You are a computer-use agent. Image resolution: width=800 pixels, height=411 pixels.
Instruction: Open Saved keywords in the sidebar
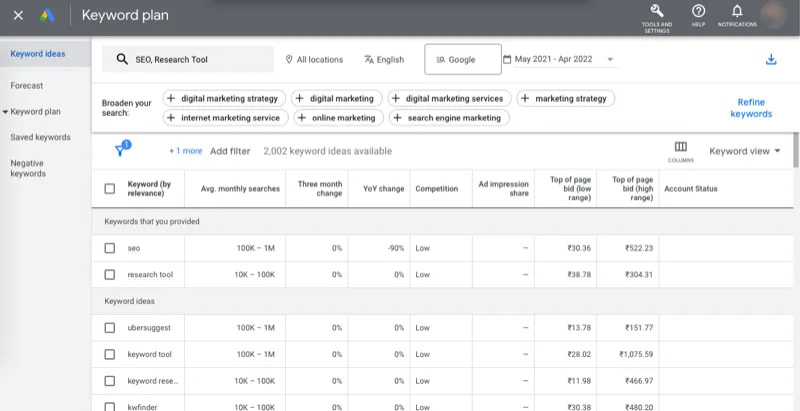[40, 137]
